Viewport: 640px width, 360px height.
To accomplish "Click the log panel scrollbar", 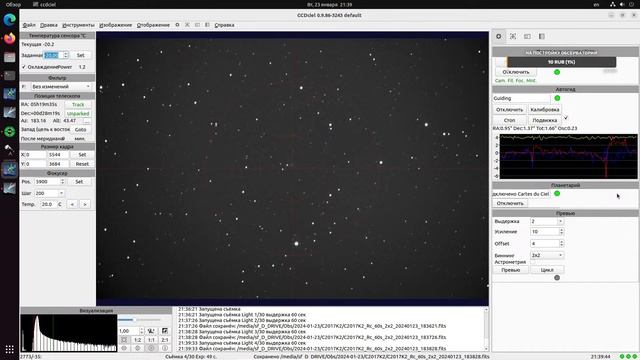I will (486, 329).
